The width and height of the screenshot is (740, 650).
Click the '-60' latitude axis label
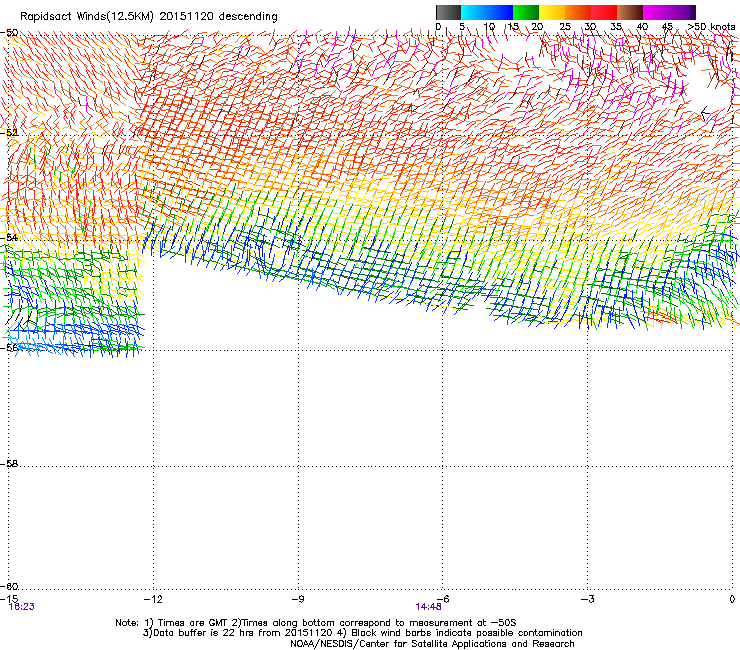click(9, 586)
